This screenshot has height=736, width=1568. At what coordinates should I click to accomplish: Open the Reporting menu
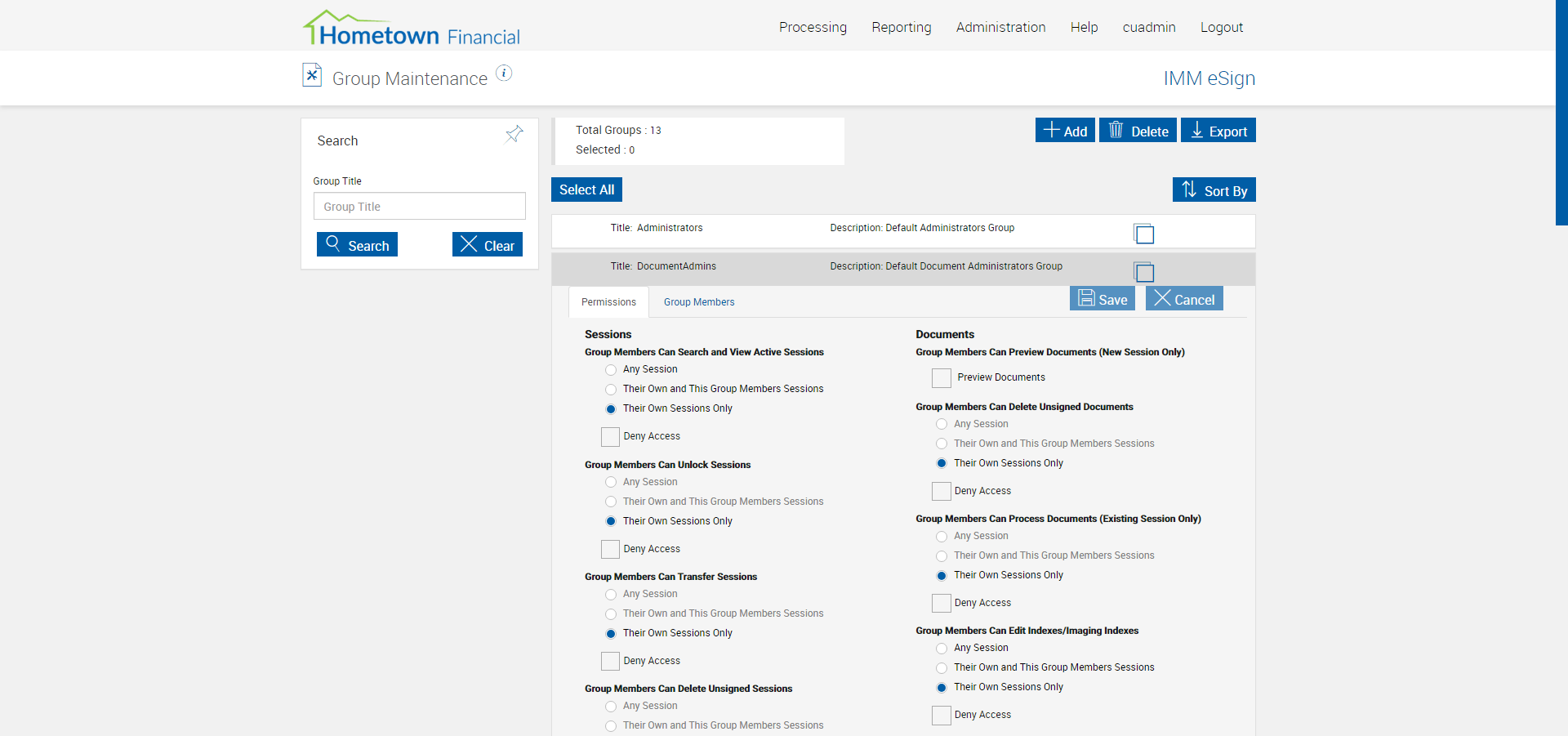[901, 27]
